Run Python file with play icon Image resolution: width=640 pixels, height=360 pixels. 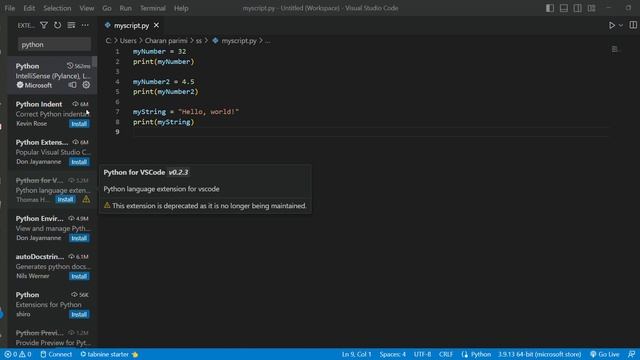click(611, 25)
